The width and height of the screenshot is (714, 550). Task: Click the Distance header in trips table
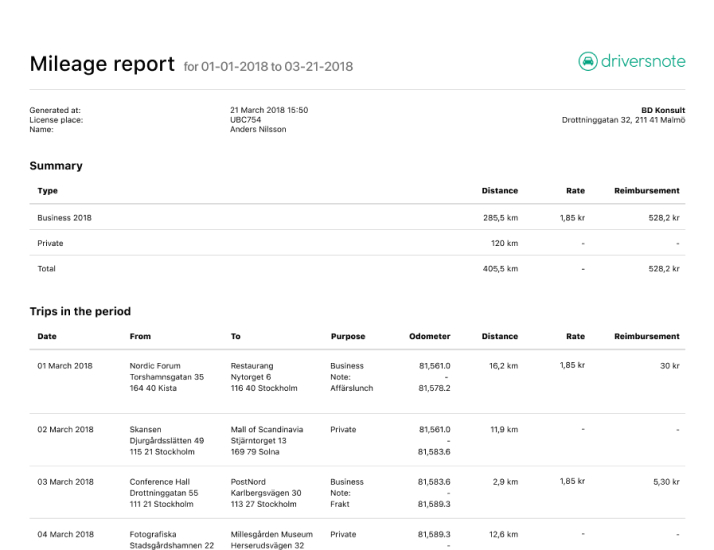point(500,336)
